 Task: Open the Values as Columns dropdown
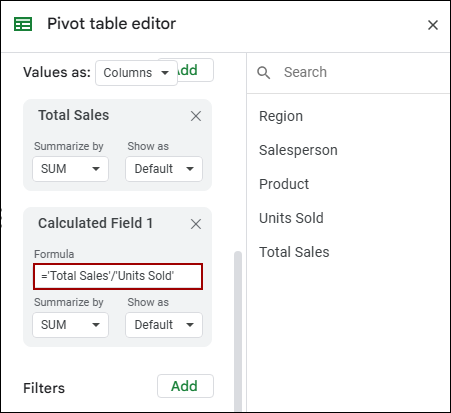point(136,73)
